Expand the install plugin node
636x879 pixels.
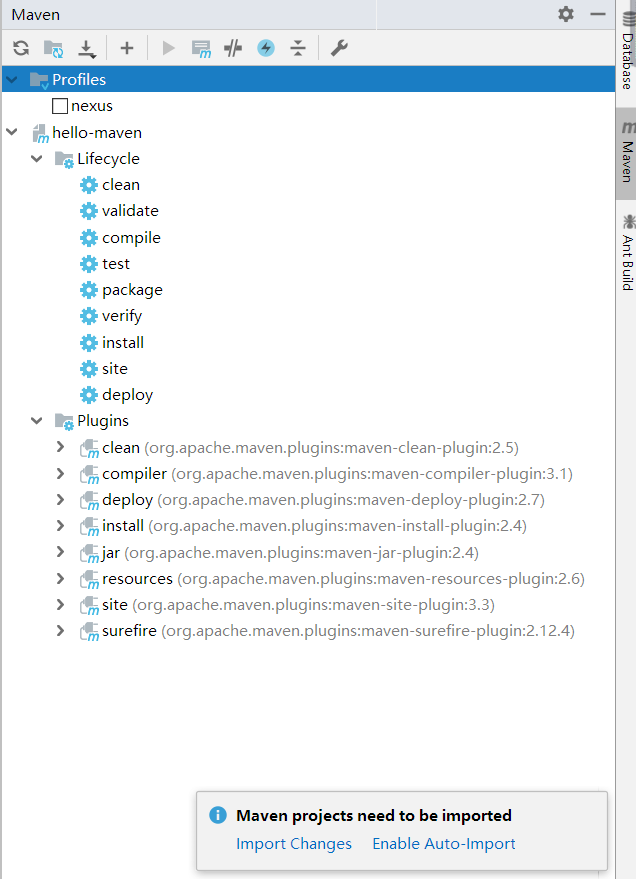(61, 525)
